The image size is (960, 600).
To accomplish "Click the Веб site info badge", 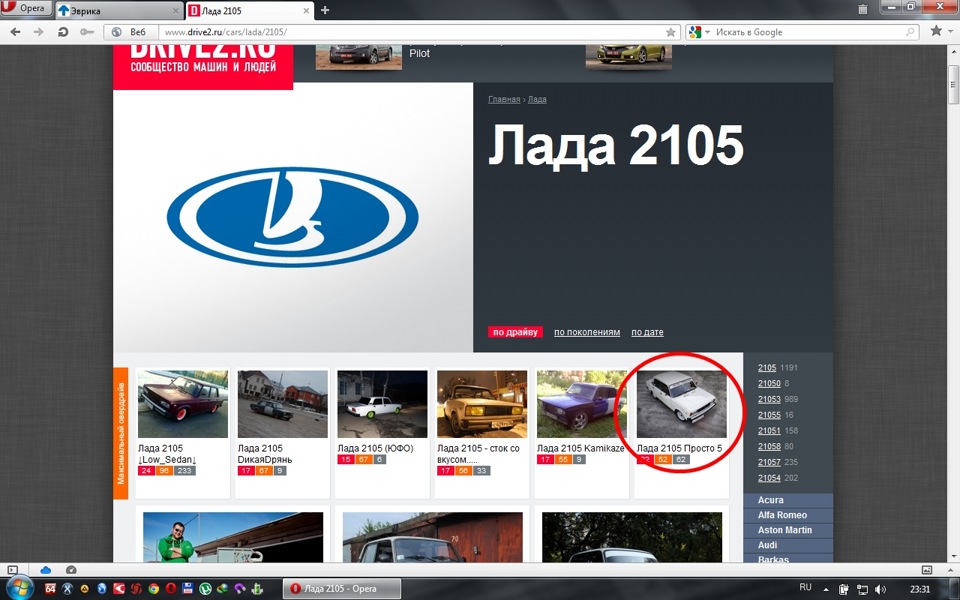I will (130, 32).
